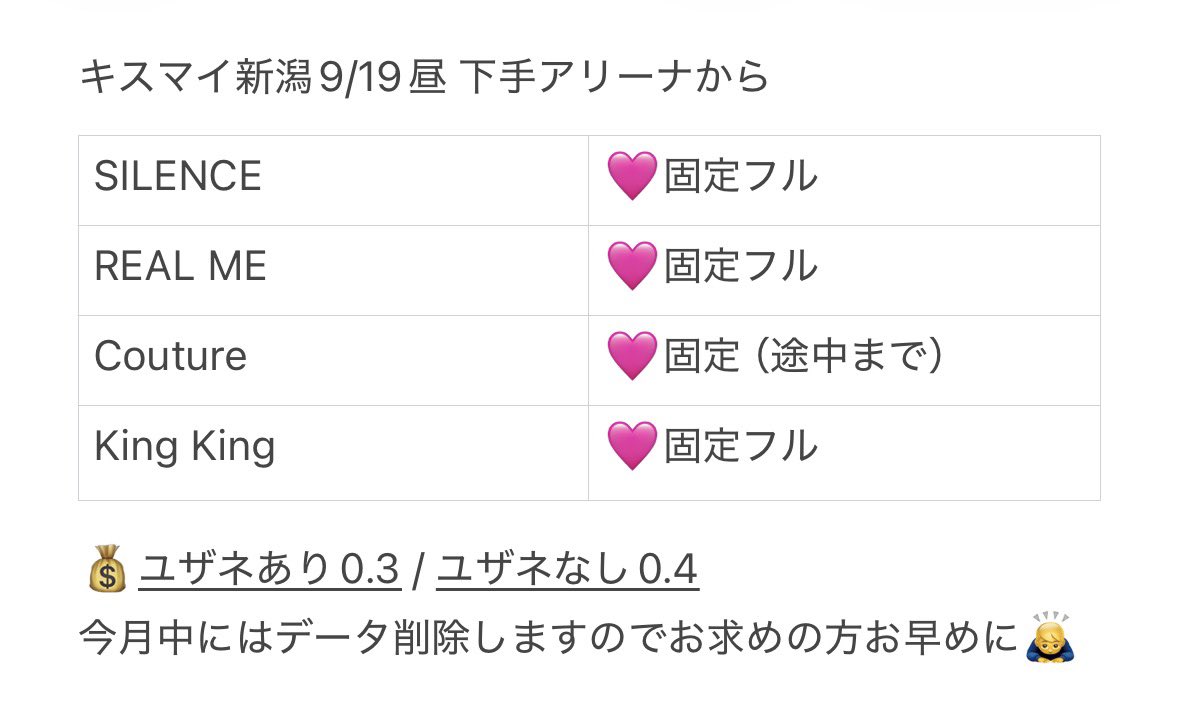Click the bowing person emoji
The height and width of the screenshot is (723, 1179).
[1050, 638]
